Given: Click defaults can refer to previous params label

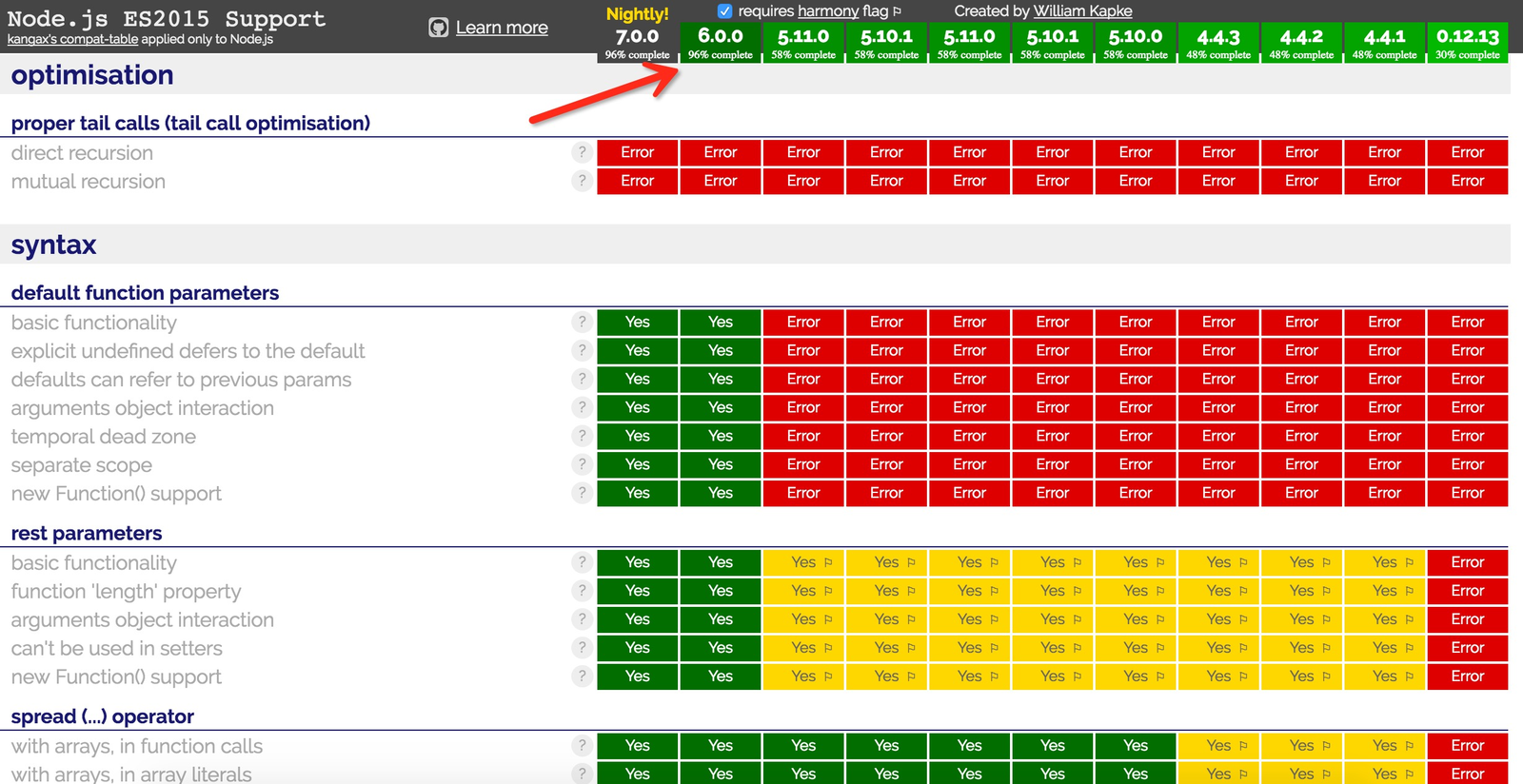Looking at the screenshot, I should [181, 380].
